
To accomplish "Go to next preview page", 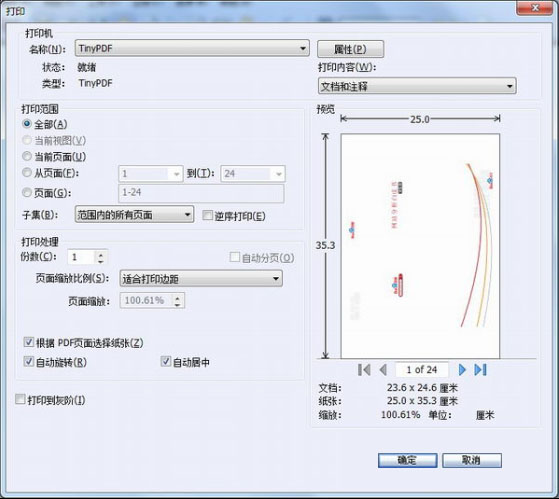I will 462,370.
